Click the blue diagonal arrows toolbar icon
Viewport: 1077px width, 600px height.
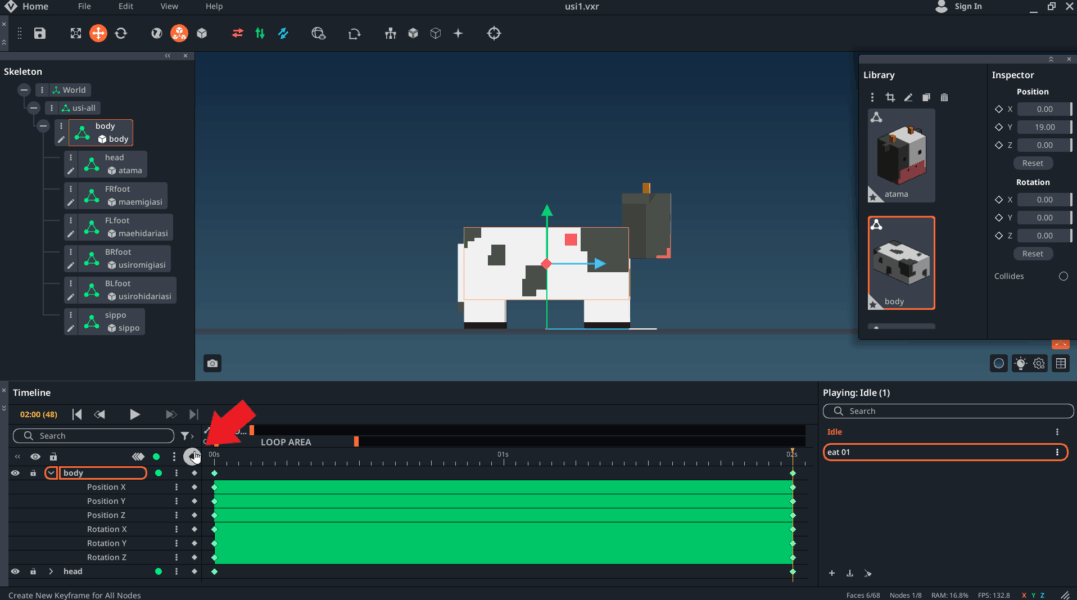click(283, 33)
